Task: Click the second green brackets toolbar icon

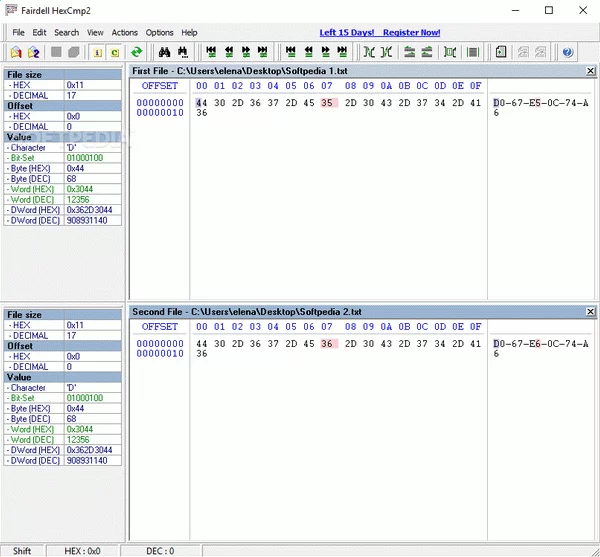Action: (386, 52)
